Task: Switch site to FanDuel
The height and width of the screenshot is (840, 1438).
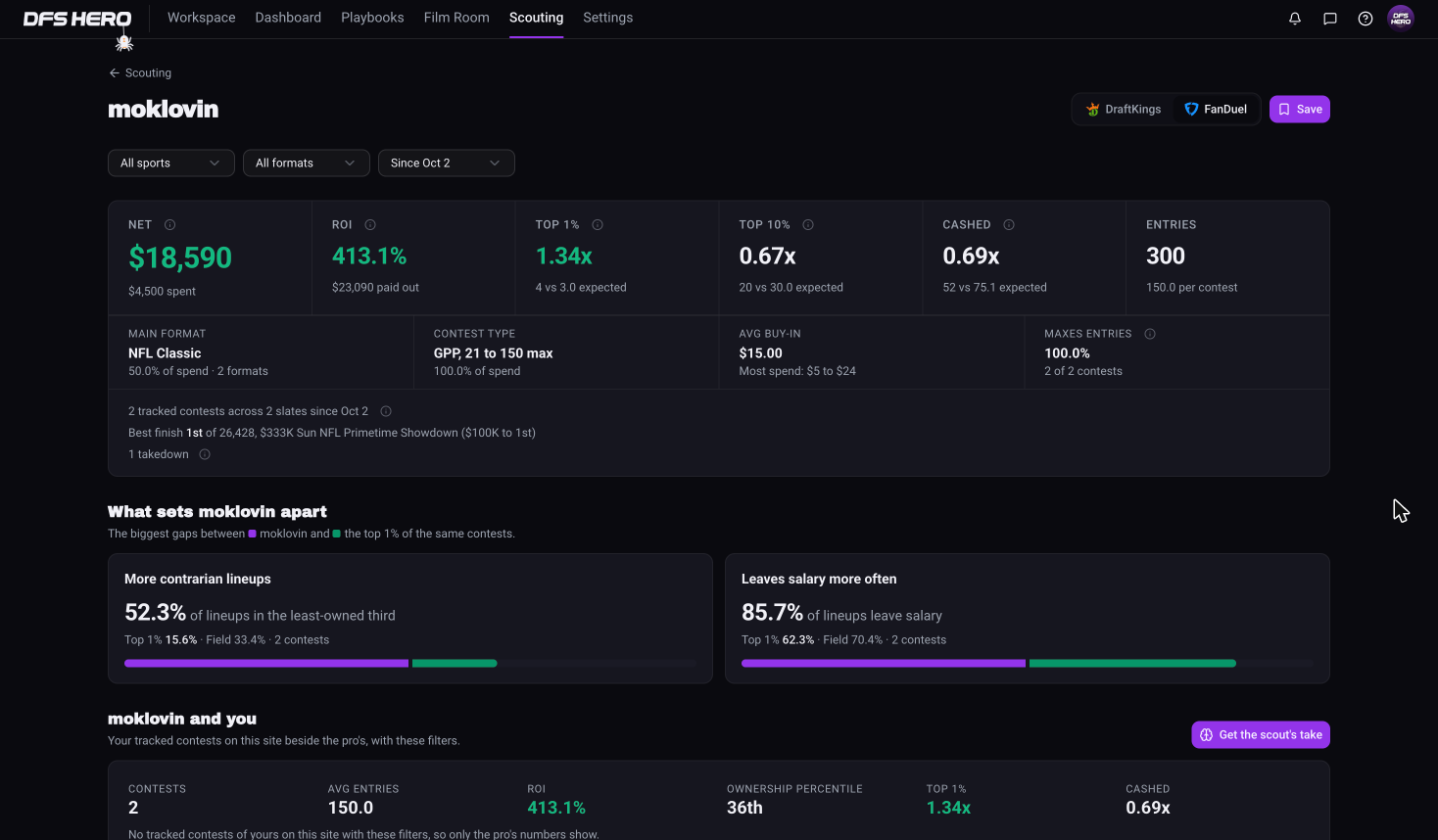Action: [x=1216, y=109]
